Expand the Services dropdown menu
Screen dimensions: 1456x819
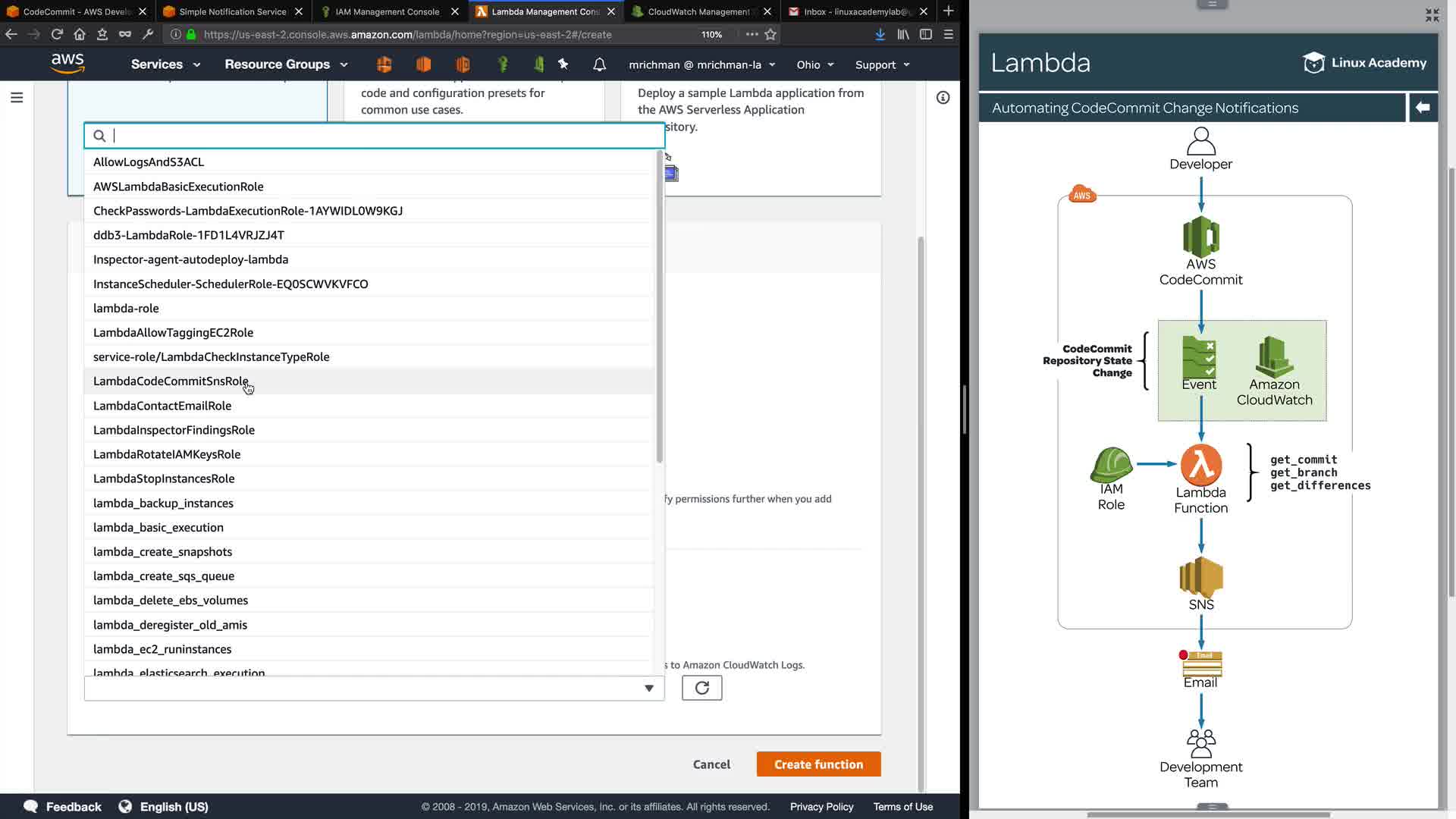click(x=165, y=64)
